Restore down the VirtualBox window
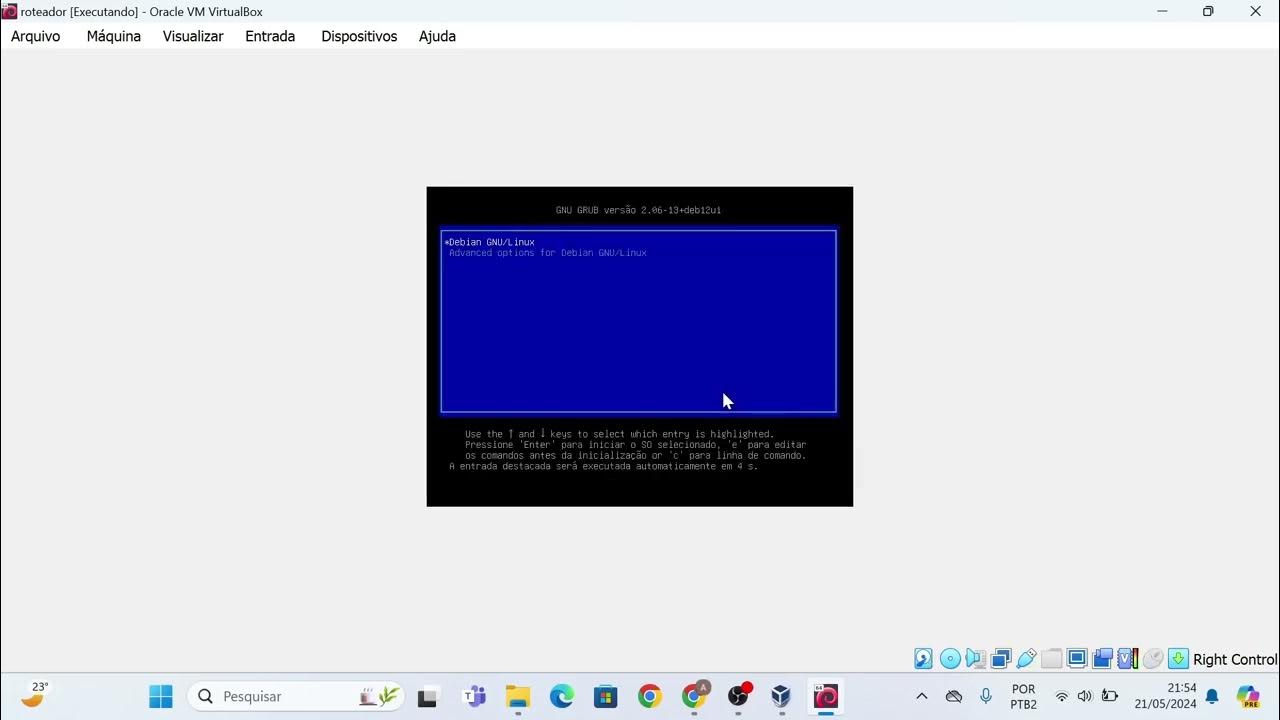Viewport: 1280px width, 720px height. point(1208,12)
